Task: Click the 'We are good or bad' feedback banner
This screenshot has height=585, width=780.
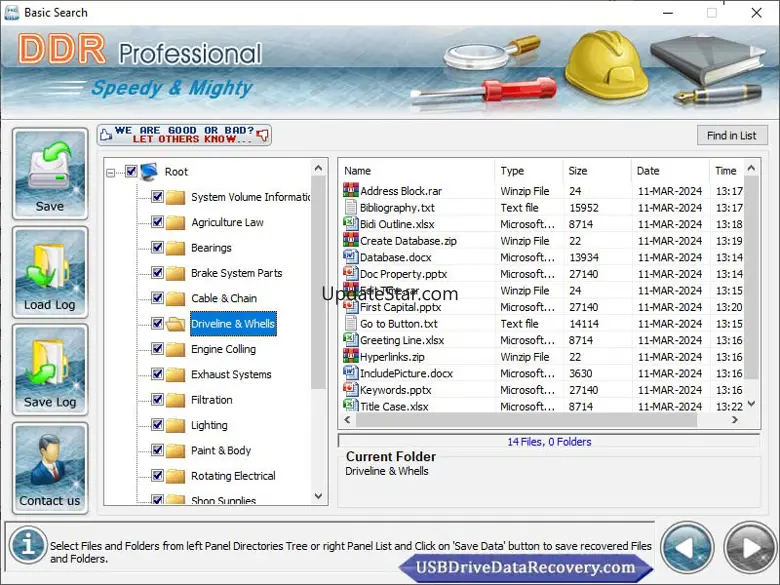Action: tap(185, 135)
